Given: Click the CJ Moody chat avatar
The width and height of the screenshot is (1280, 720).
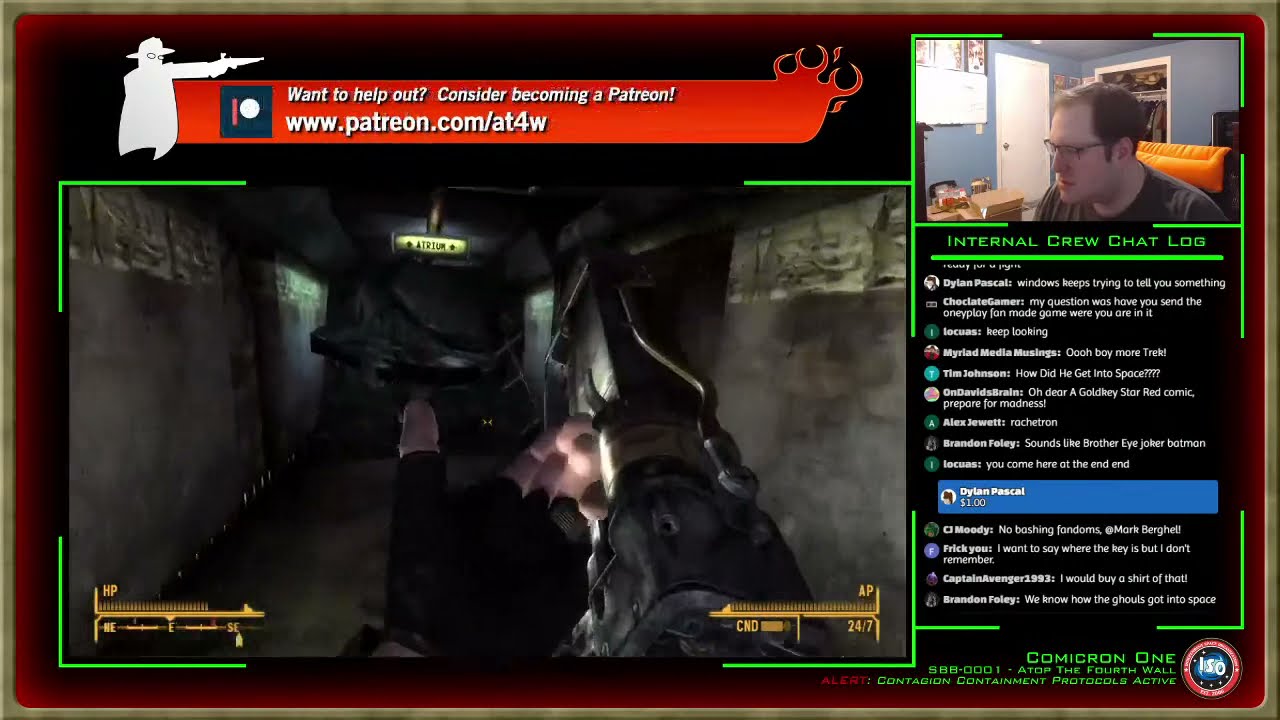Looking at the screenshot, I should (931, 530).
